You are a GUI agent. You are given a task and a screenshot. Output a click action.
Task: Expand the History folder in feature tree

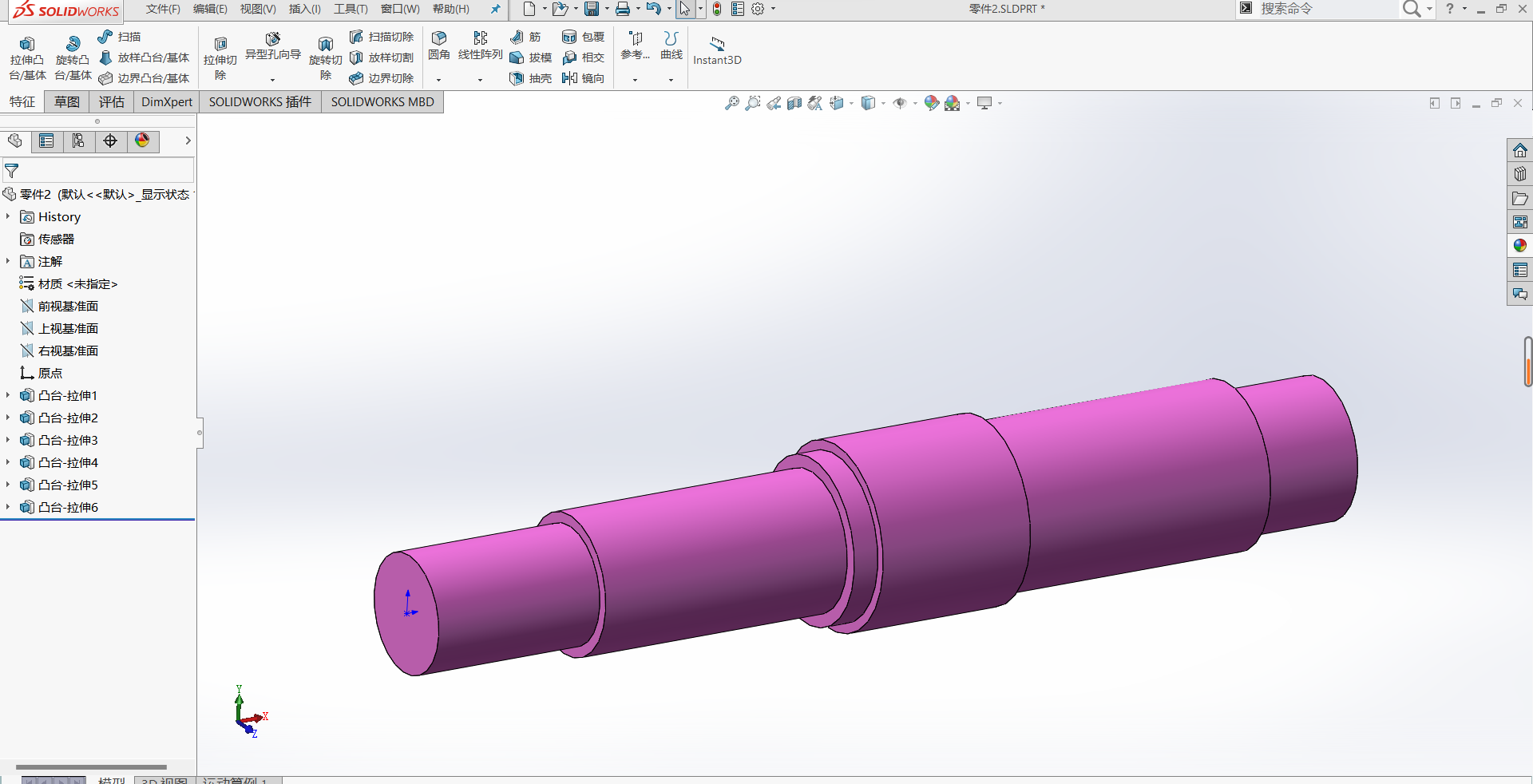[x=8, y=216]
